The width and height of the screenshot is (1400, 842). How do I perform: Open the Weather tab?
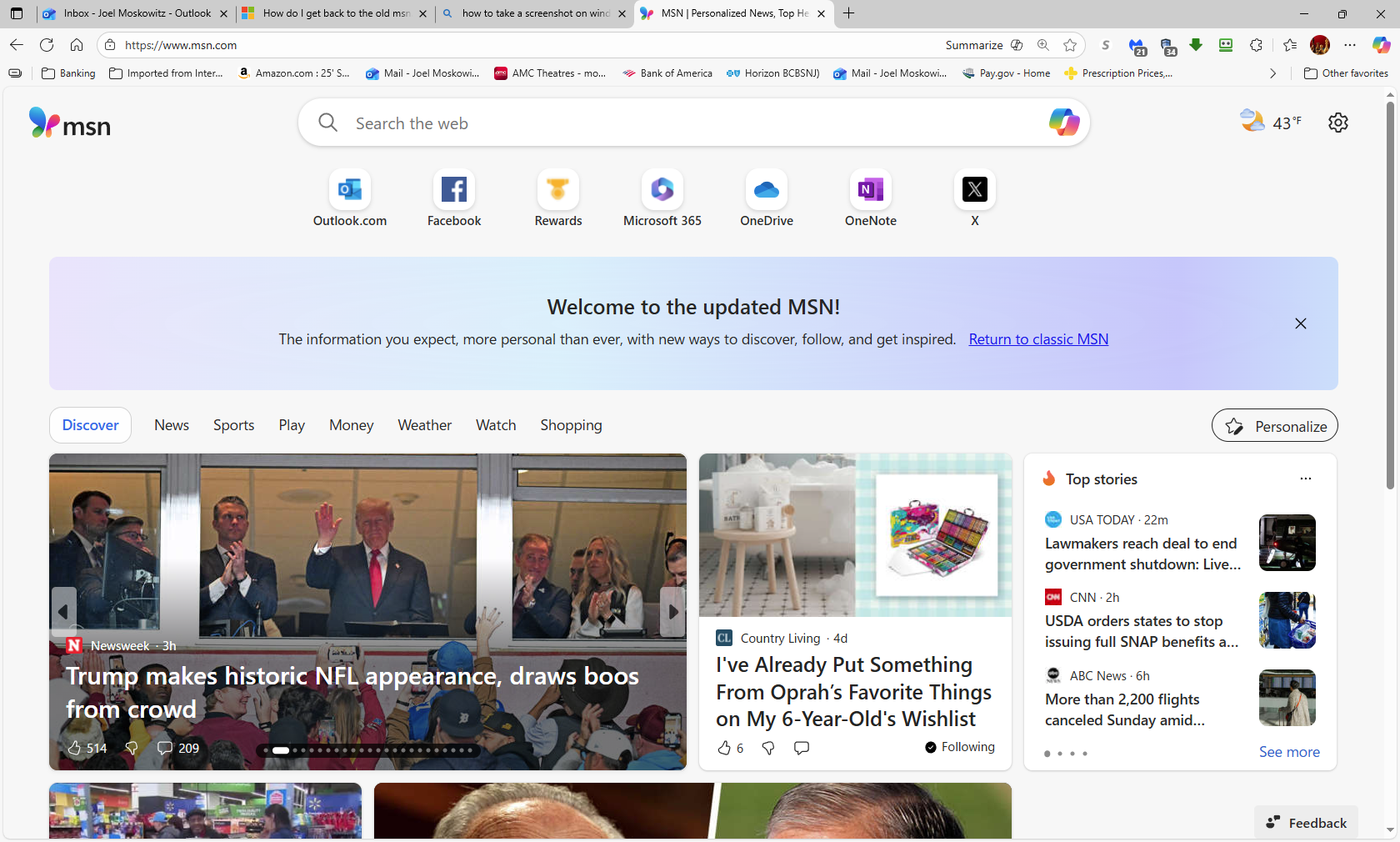click(x=424, y=425)
